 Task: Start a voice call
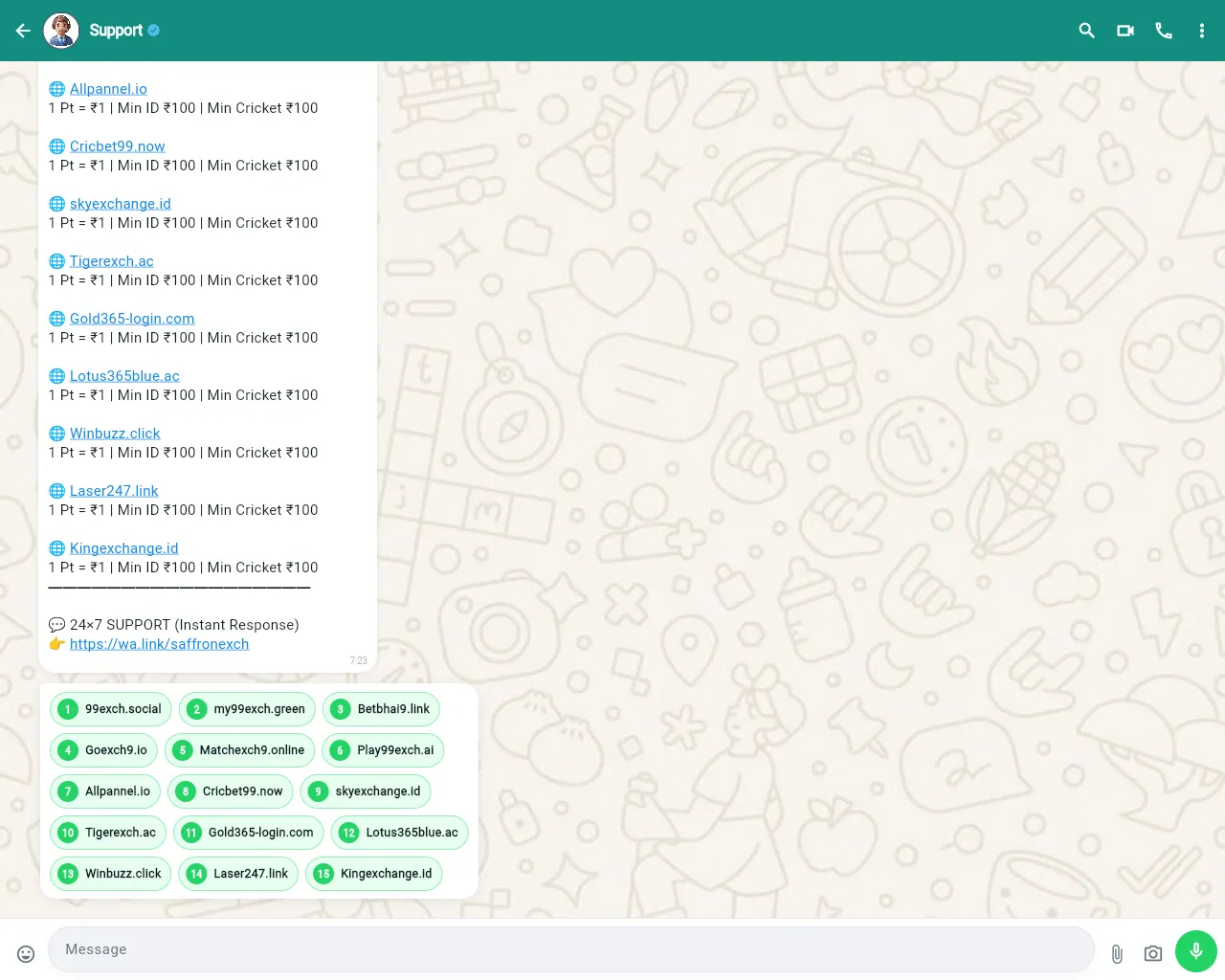tap(1164, 31)
